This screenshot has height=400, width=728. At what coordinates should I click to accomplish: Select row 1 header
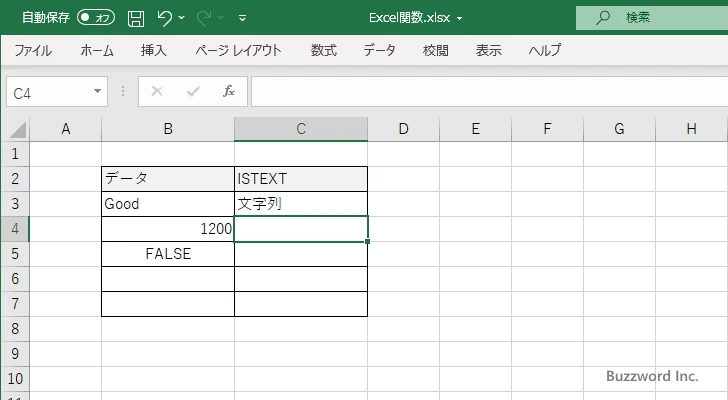[15, 154]
